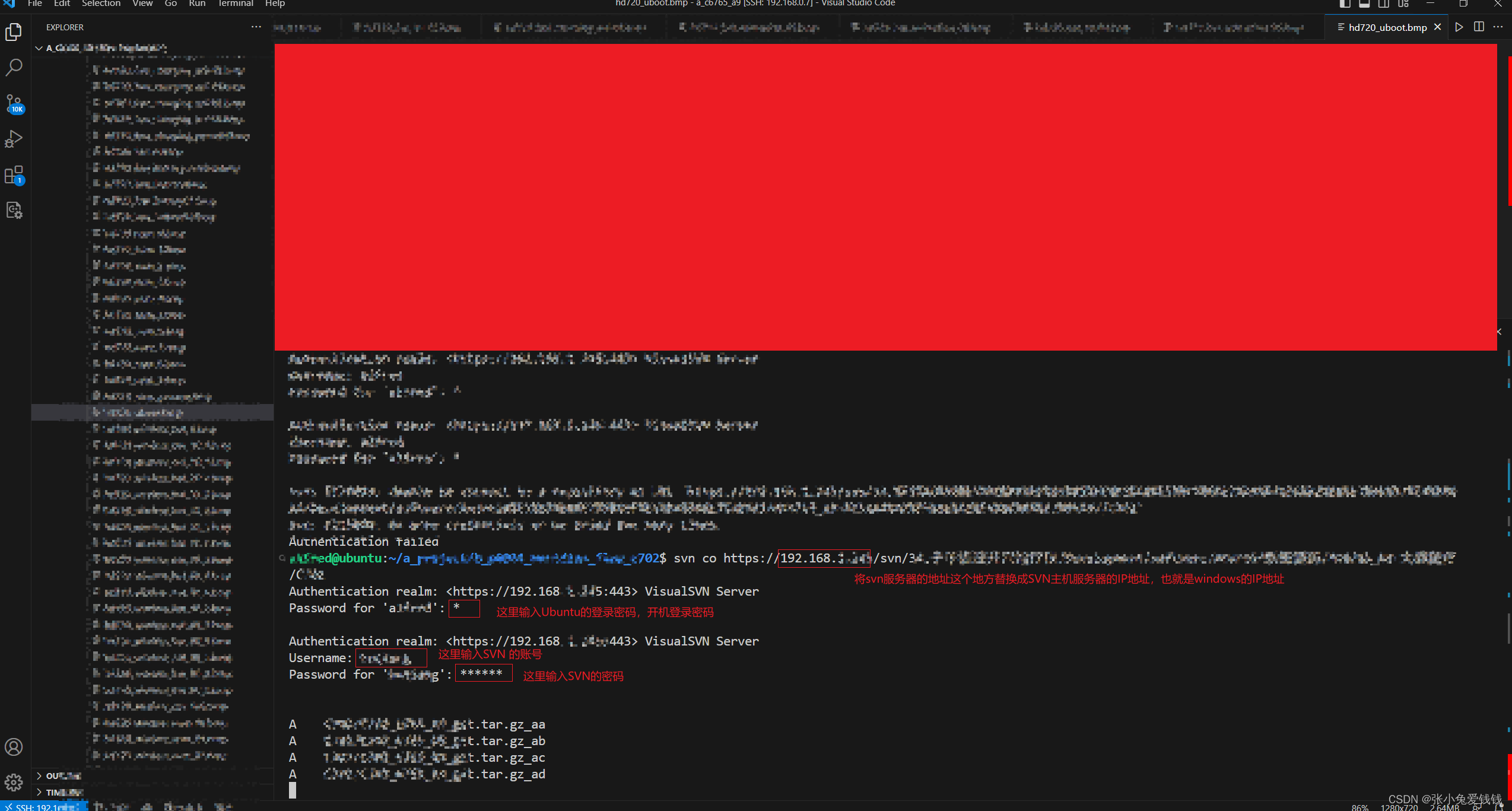Click the 'Authentication failed' terminal line
Image resolution: width=1512 pixels, height=811 pixels.
(x=364, y=542)
